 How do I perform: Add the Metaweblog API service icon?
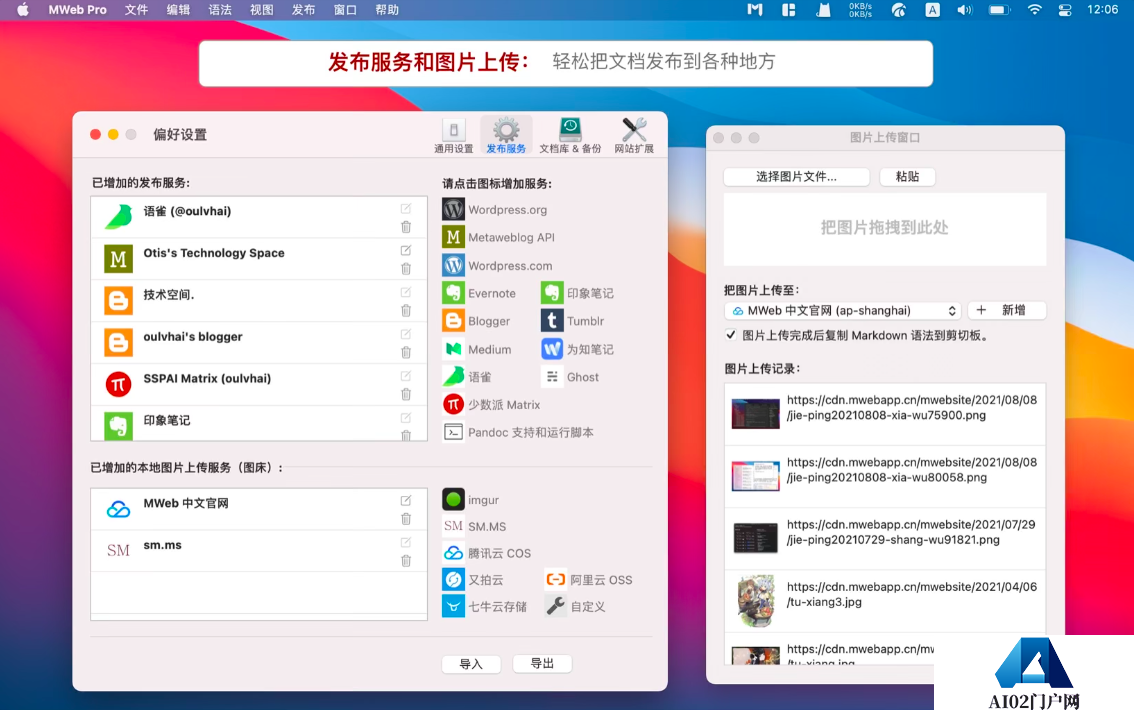pyautogui.click(x=453, y=237)
